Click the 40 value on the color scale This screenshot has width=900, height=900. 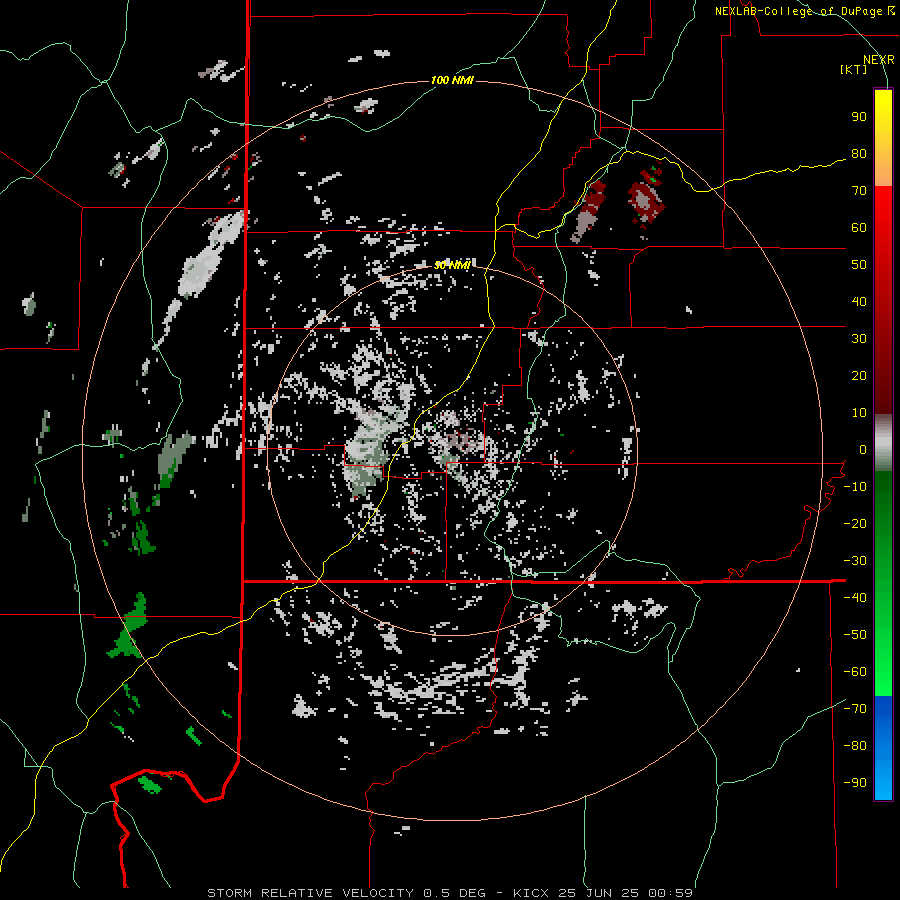point(859,302)
